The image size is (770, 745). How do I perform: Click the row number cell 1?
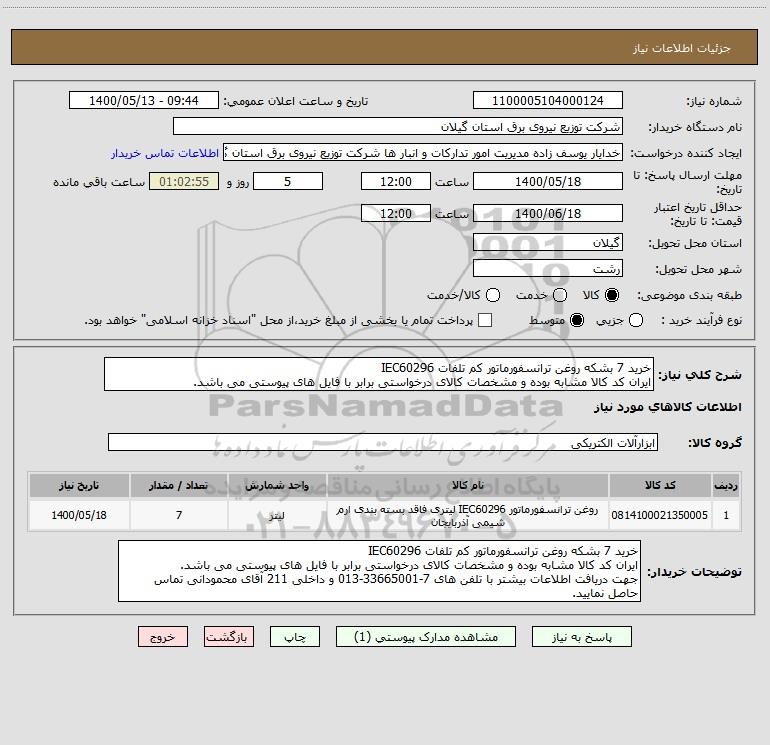click(x=726, y=515)
